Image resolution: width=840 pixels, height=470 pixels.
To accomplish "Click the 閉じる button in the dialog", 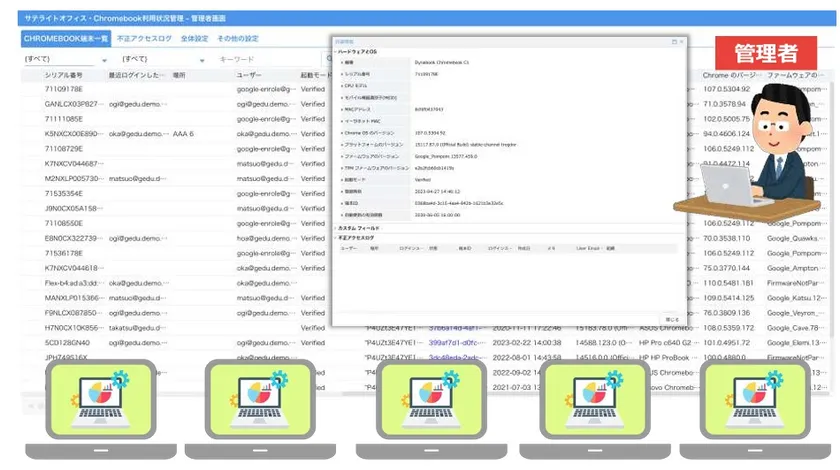I will click(x=672, y=320).
